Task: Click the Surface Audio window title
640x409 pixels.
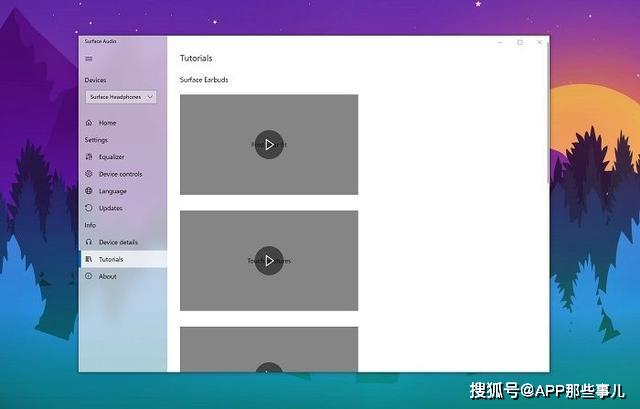Action: tap(100, 41)
